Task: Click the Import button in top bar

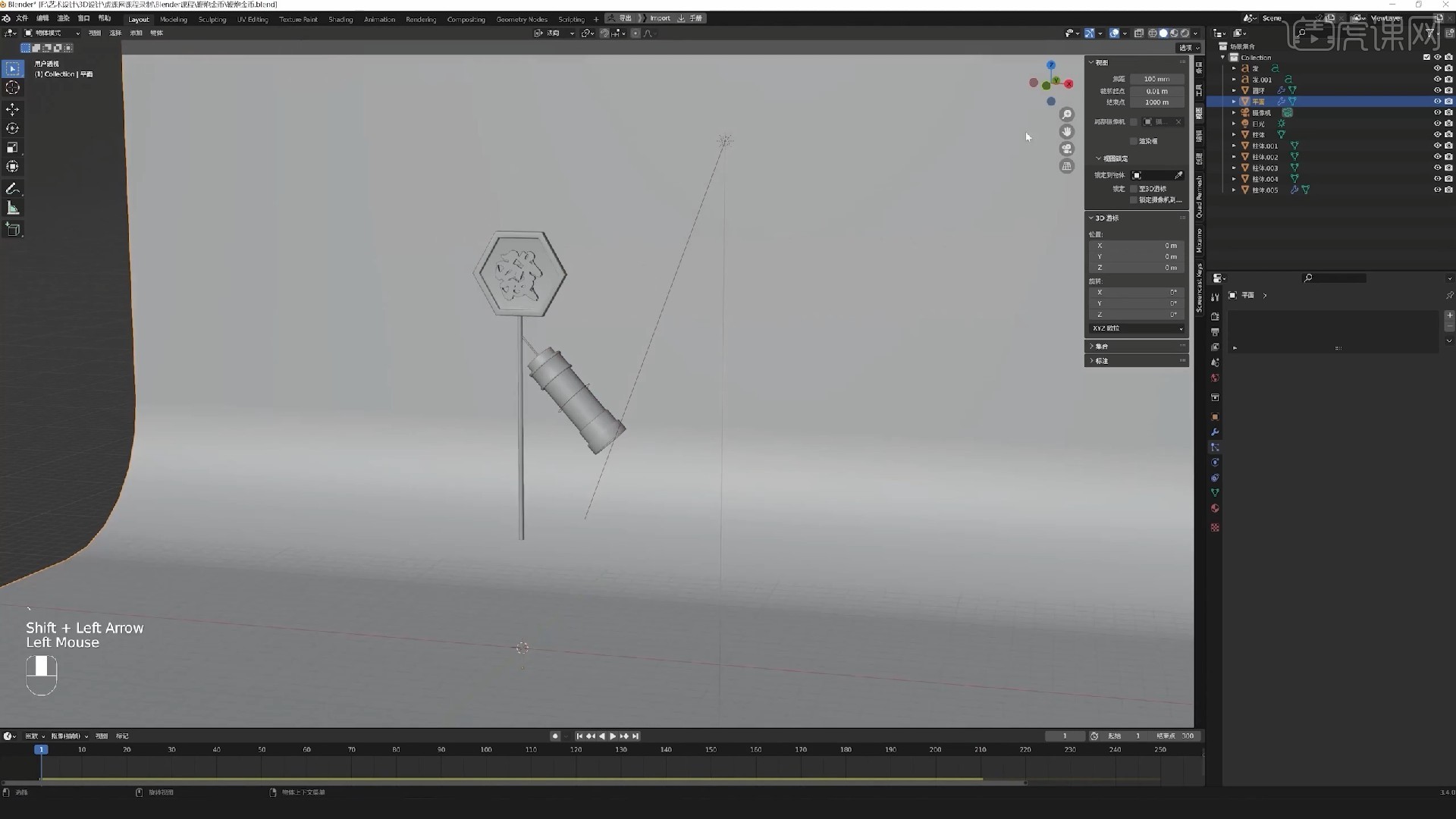Action: click(x=660, y=18)
